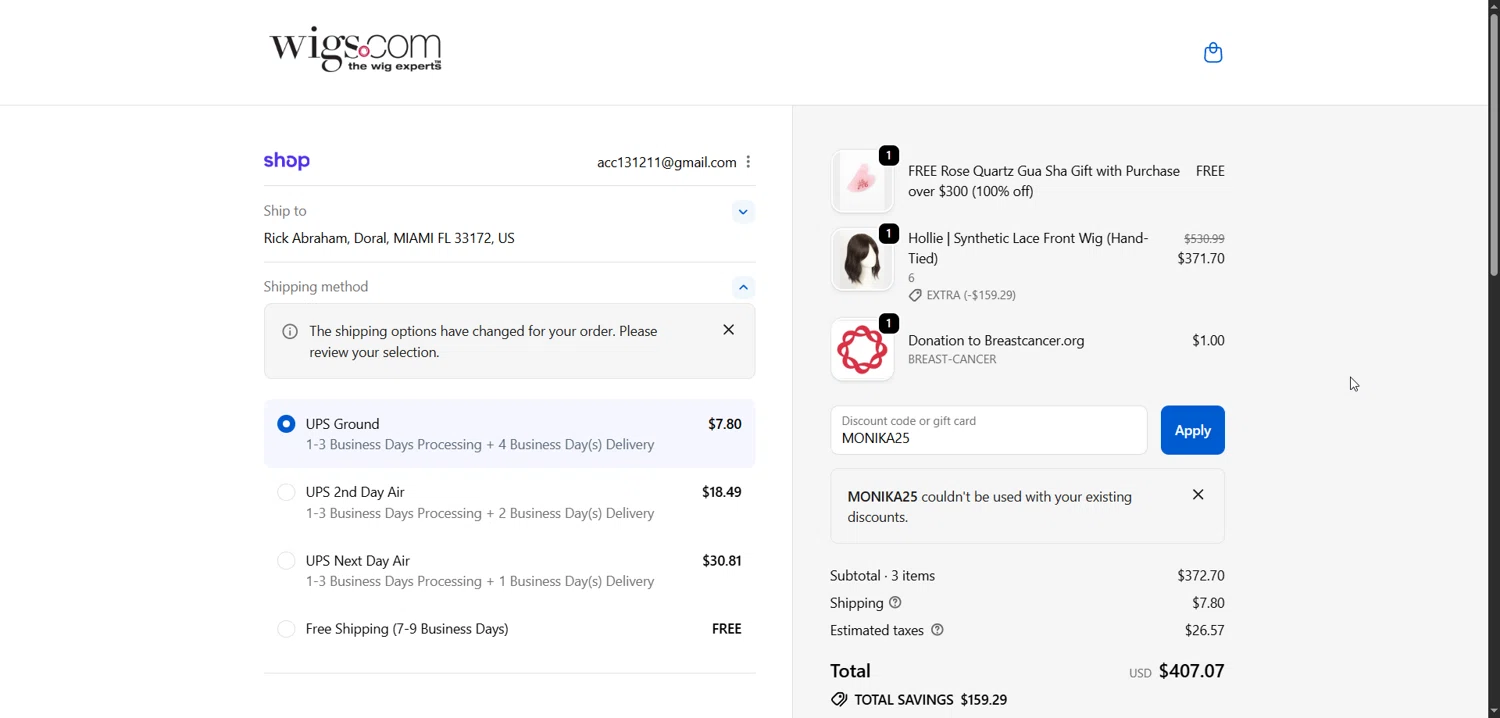Click the Shop Pay logo
The image size is (1500, 718).
point(287,161)
